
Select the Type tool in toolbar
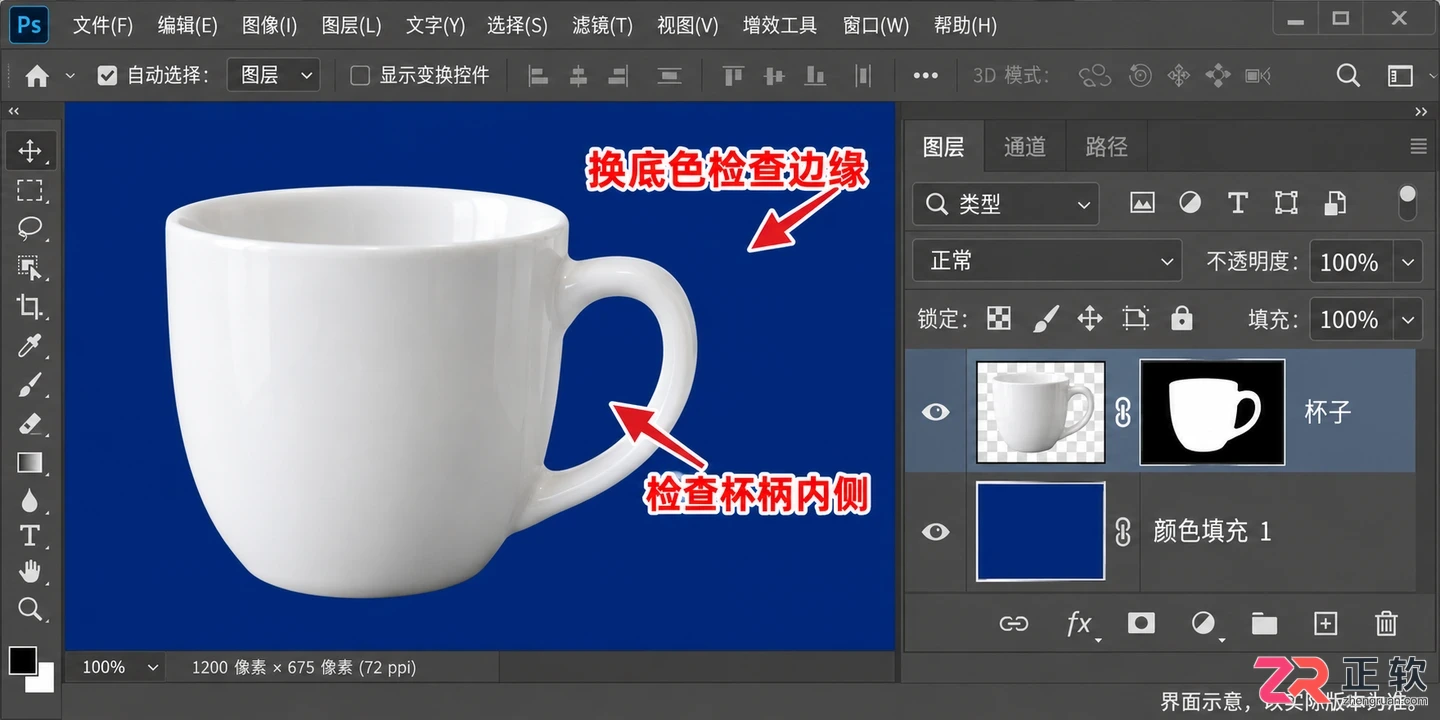[x=30, y=535]
